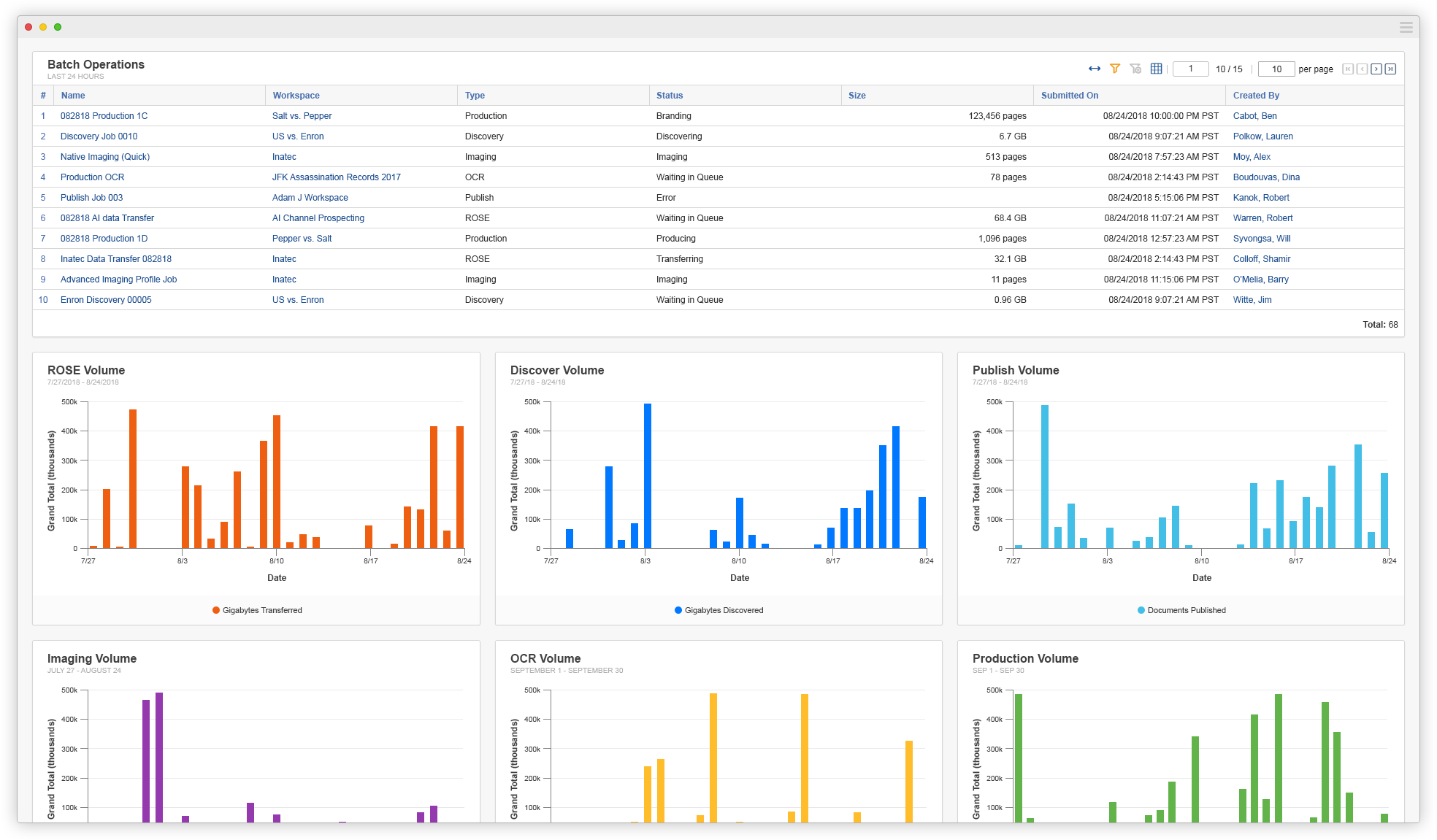
Task: Open the Pepper vs. Salt workspace
Action: [302, 239]
